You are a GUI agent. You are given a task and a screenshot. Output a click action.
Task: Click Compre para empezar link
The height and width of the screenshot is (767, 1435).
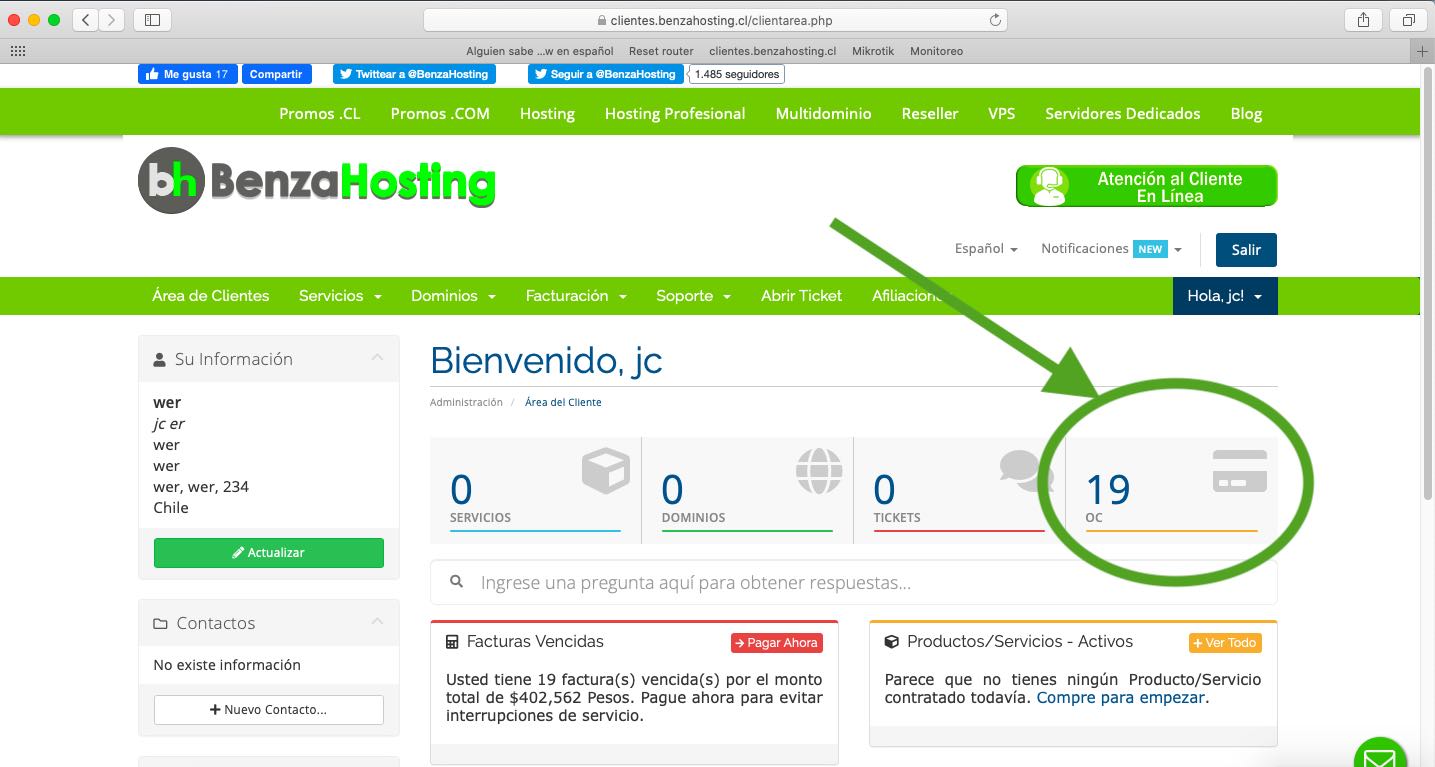(x=1121, y=698)
